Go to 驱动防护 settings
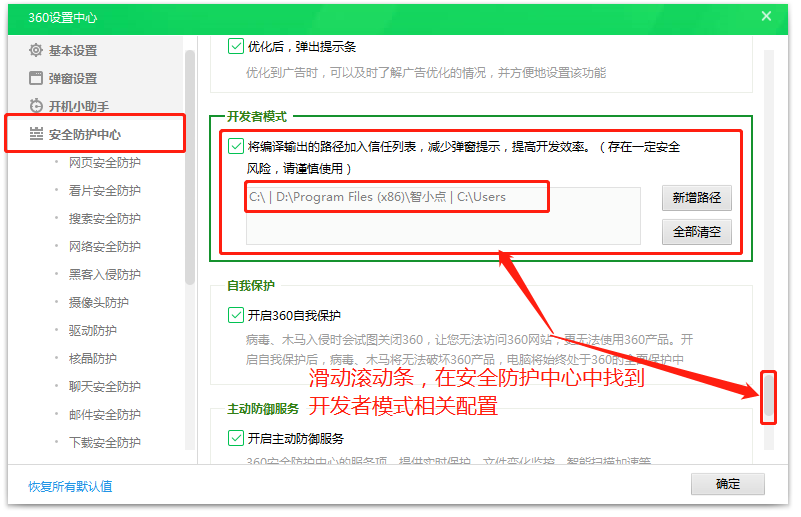 click(92, 331)
